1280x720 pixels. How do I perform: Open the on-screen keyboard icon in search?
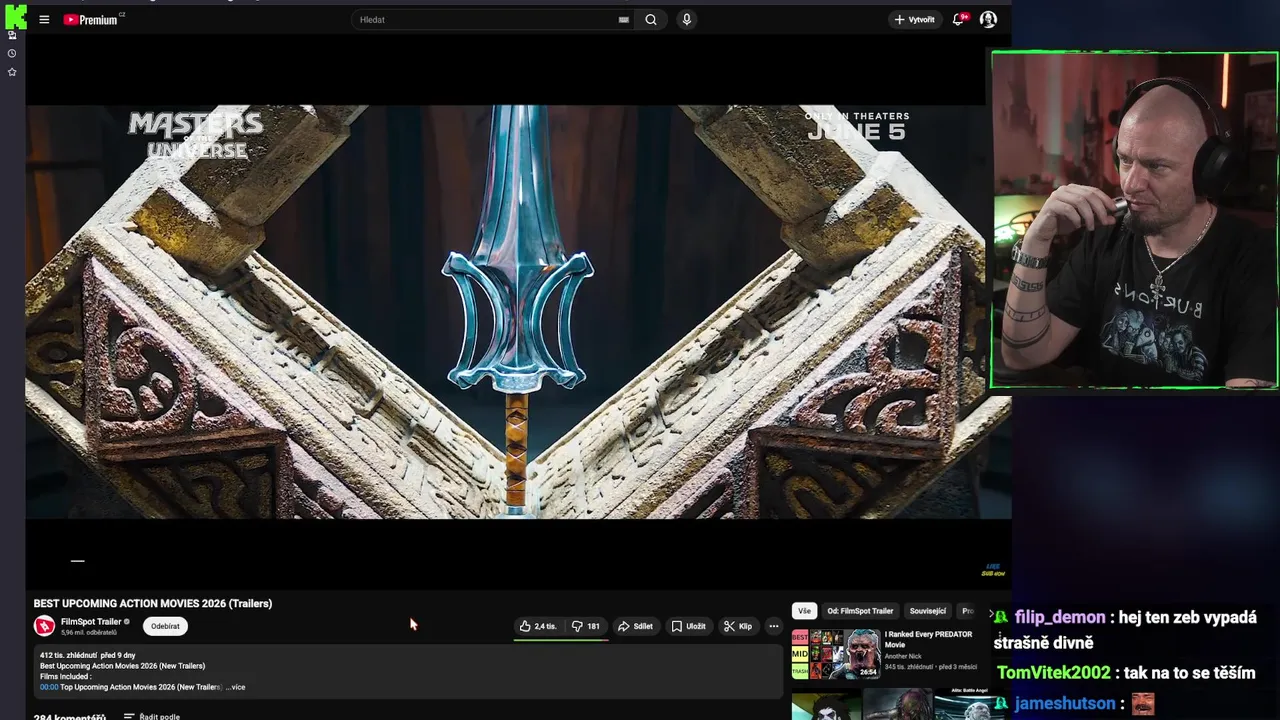click(624, 19)
